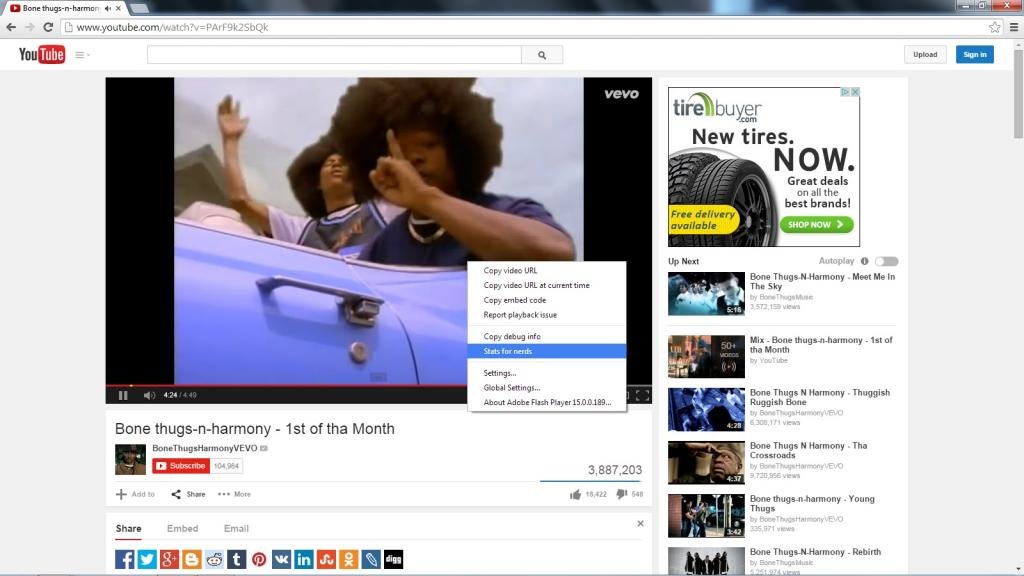Subscribe to BoneThugsHarmonyVEVO
The width and height of the screenshot is (1024, 576).
coord(181,466)
